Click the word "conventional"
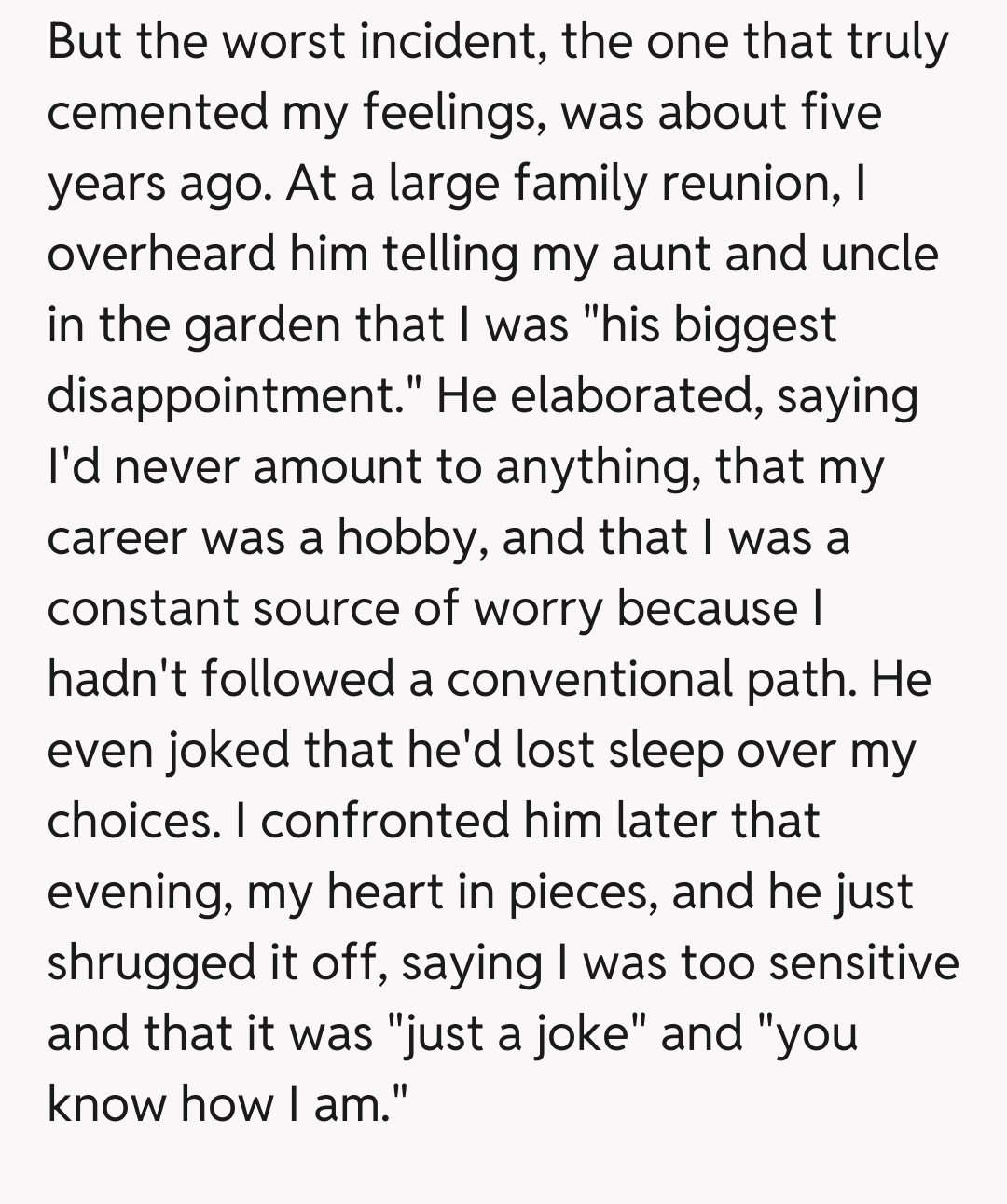The width and height of the screenshot is (1007, 1204). tap(588, 680)
